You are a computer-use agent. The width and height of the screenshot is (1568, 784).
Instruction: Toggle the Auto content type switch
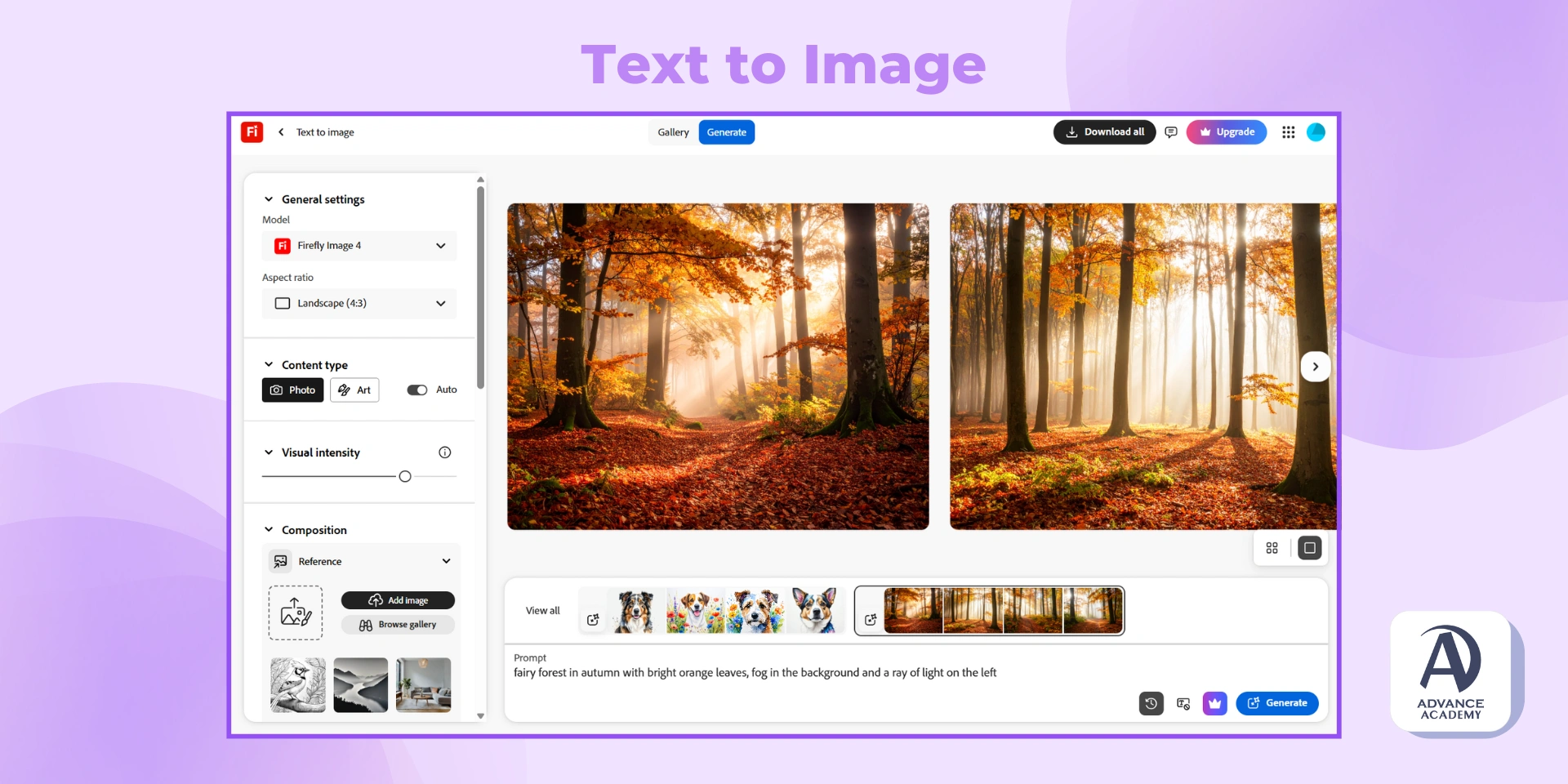pos(417,390)
